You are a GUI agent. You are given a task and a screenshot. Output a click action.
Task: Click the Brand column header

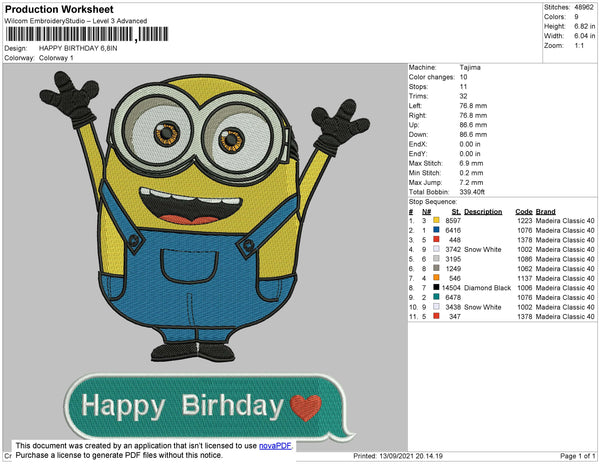(x=544, y=212)
